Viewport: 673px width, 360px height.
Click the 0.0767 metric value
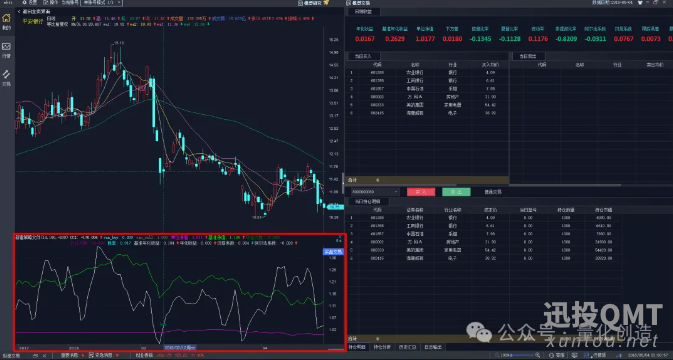(x=623, y=39)
